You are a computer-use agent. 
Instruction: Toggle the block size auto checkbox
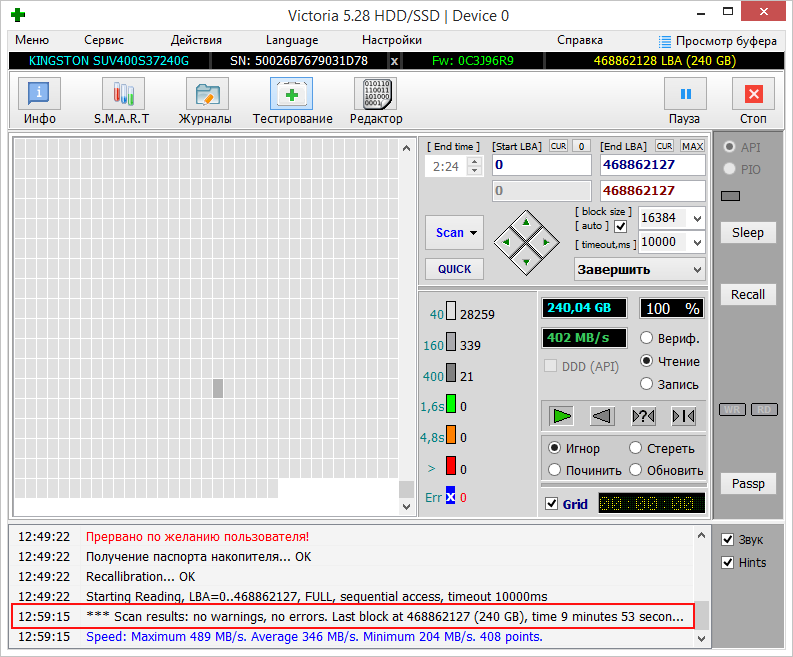[621, 226]
